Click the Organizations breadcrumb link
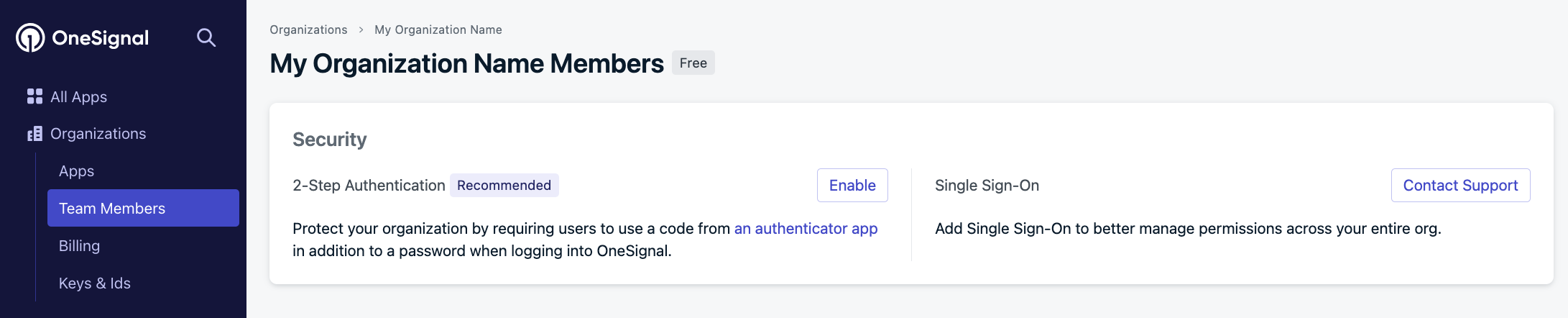 pyautogui.click(x=308, y=29)
